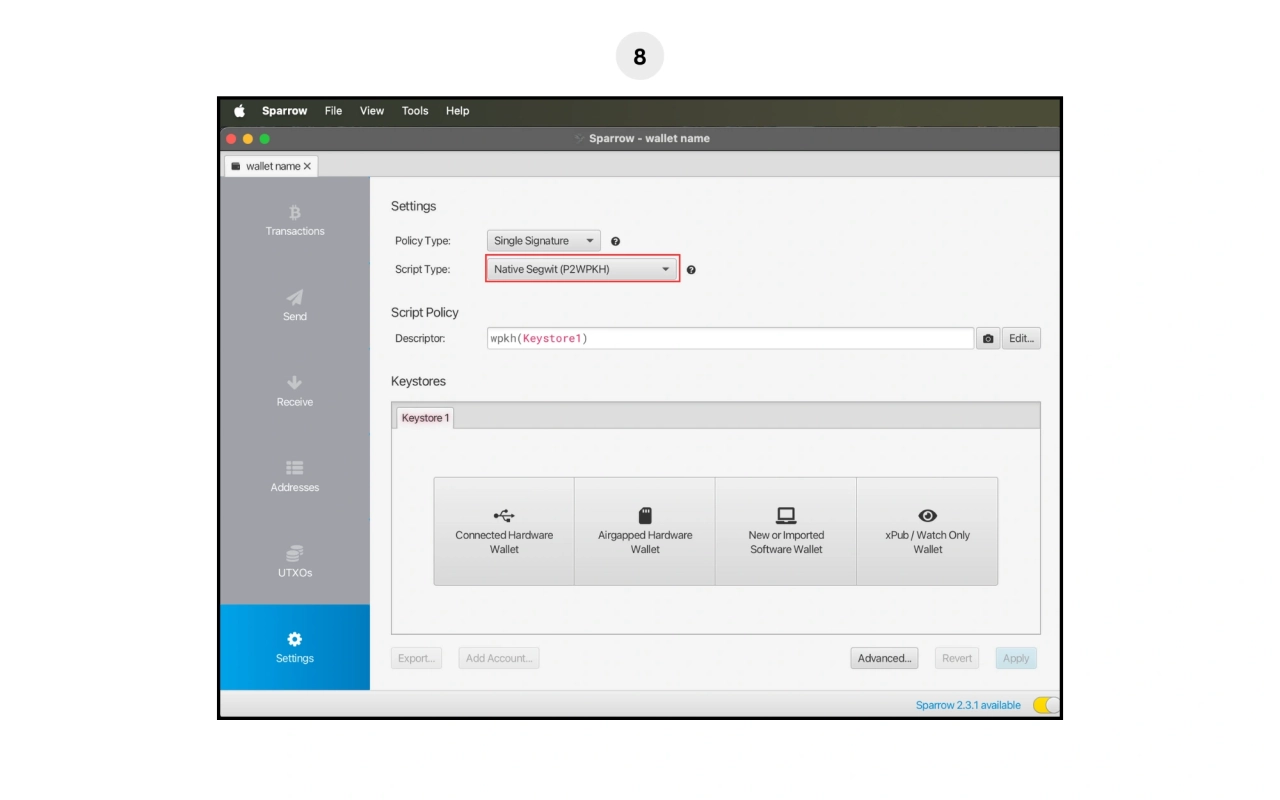Click the Apple menu icon
Screen dimensions: 1280x800
click(239, 111)
